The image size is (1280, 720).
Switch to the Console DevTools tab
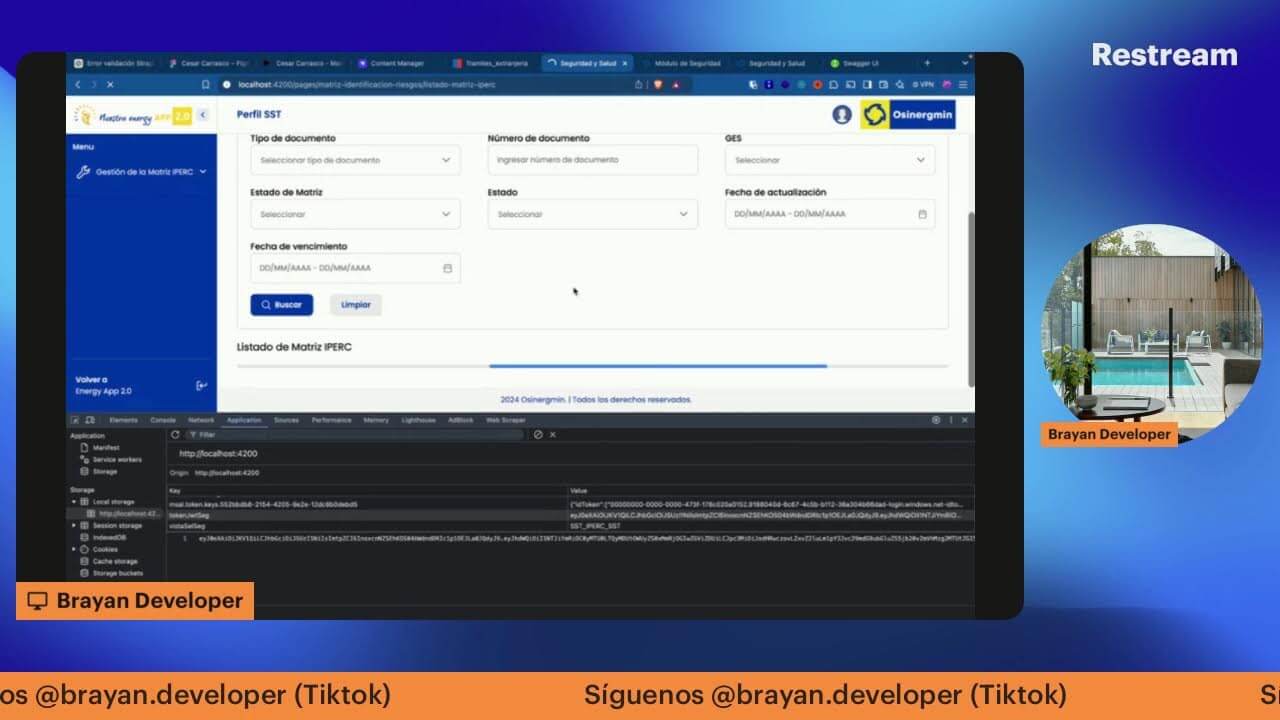pos(163,420)
